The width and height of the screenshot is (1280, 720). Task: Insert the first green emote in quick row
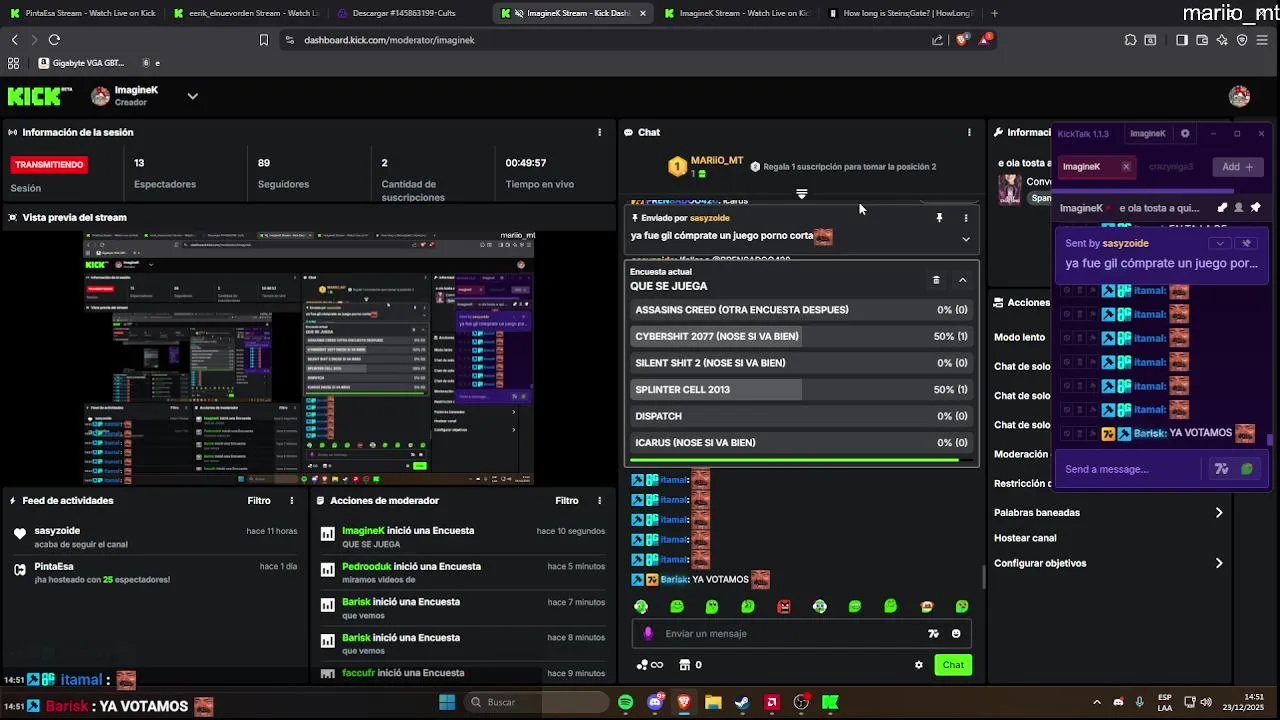point(641,606)
